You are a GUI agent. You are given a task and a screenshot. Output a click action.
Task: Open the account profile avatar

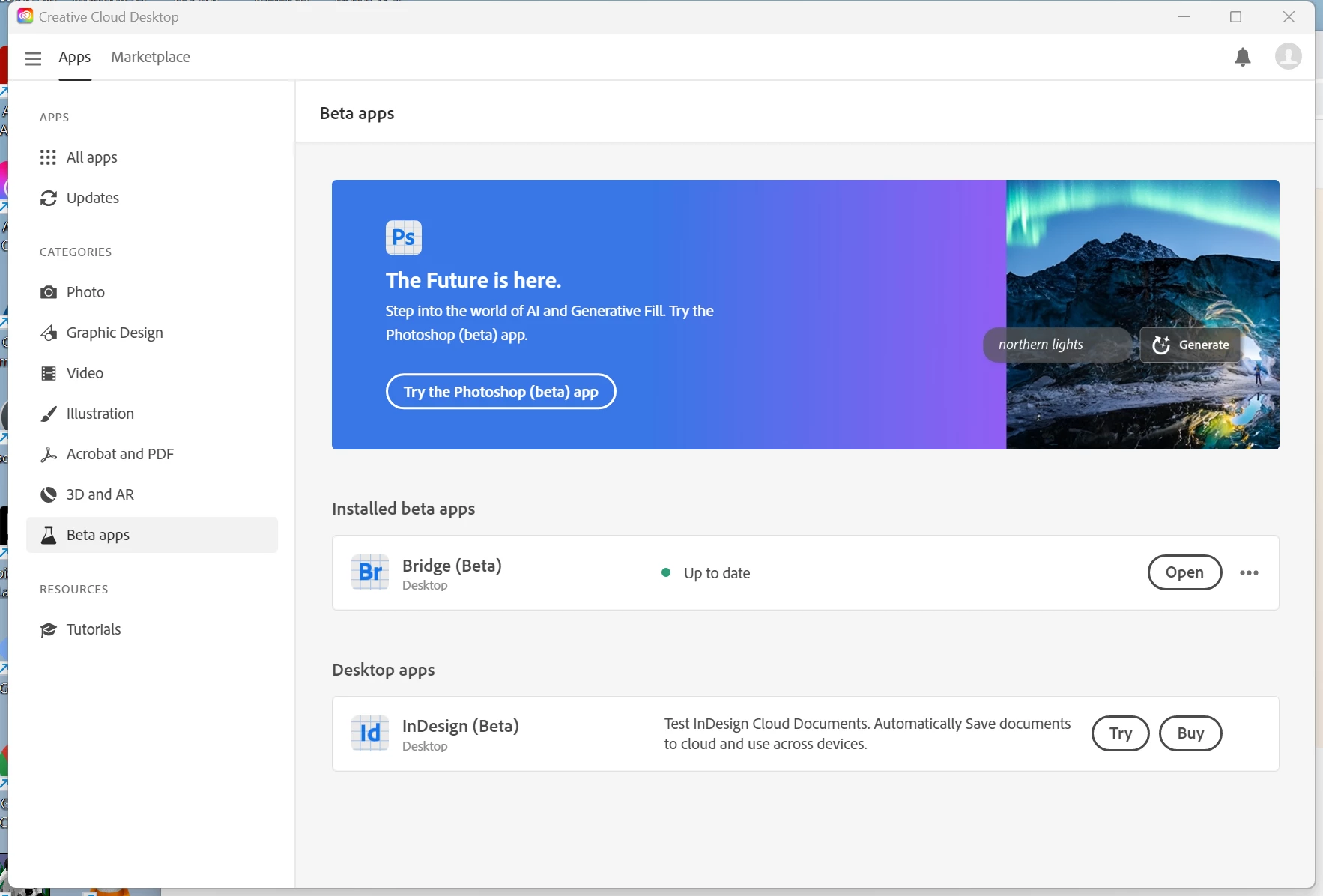click(1289, 56)
